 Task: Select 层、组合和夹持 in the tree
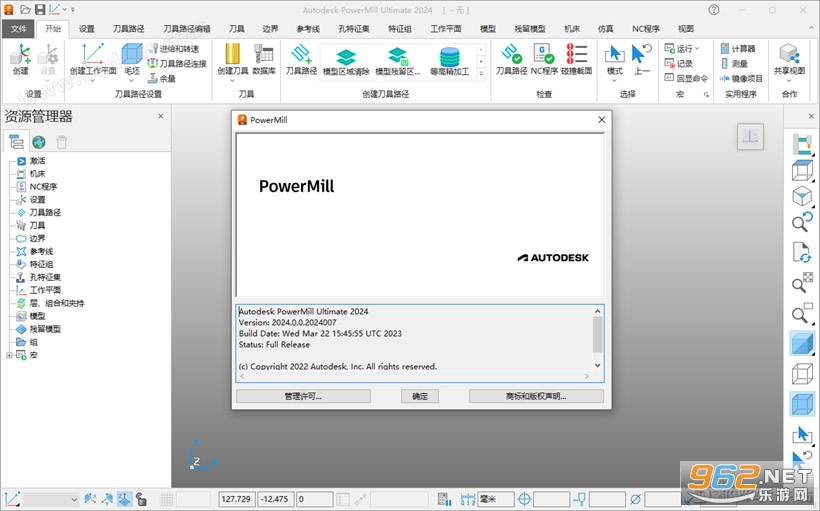(56, 303)
